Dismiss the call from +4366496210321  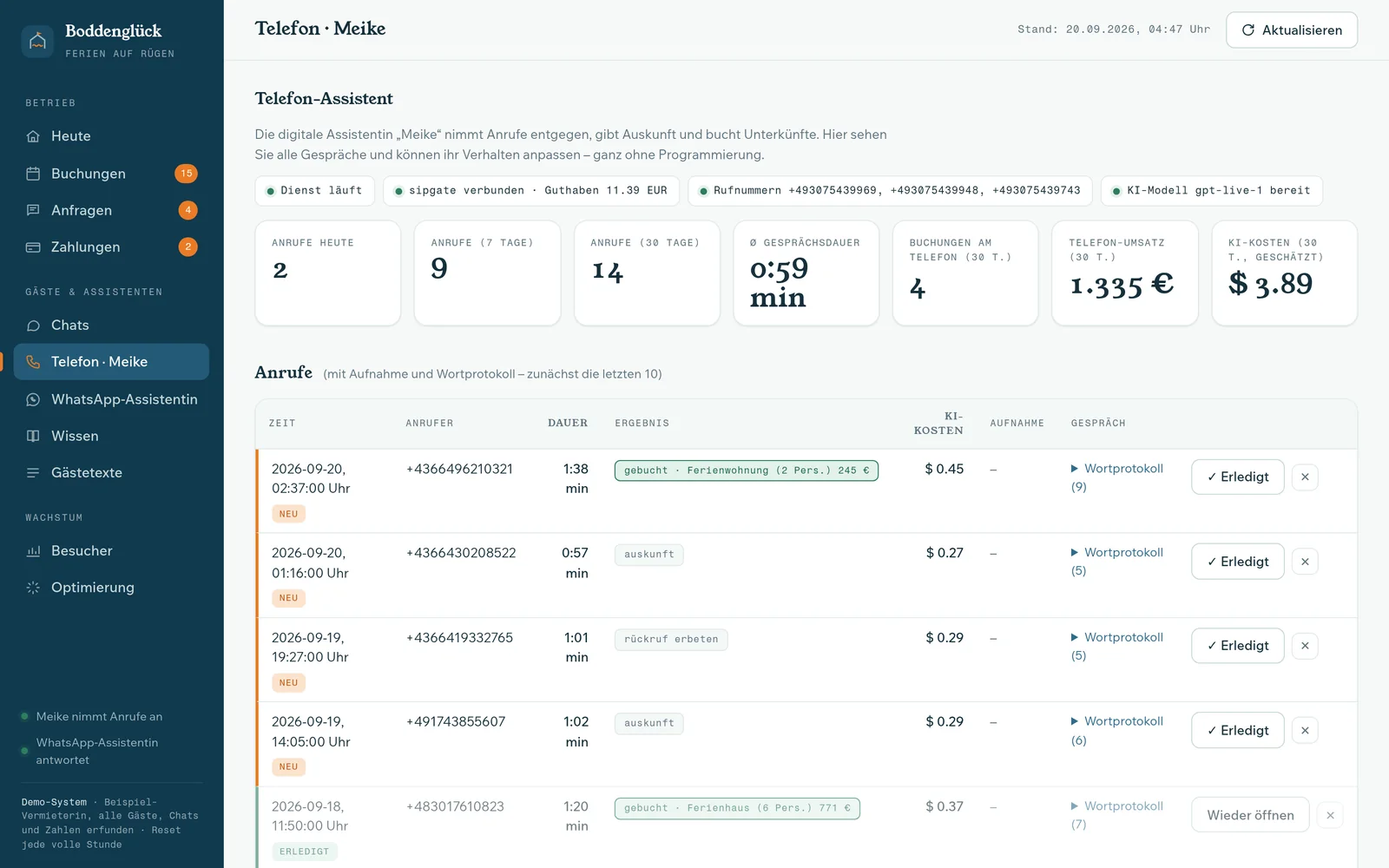(x=1305, y=477)
